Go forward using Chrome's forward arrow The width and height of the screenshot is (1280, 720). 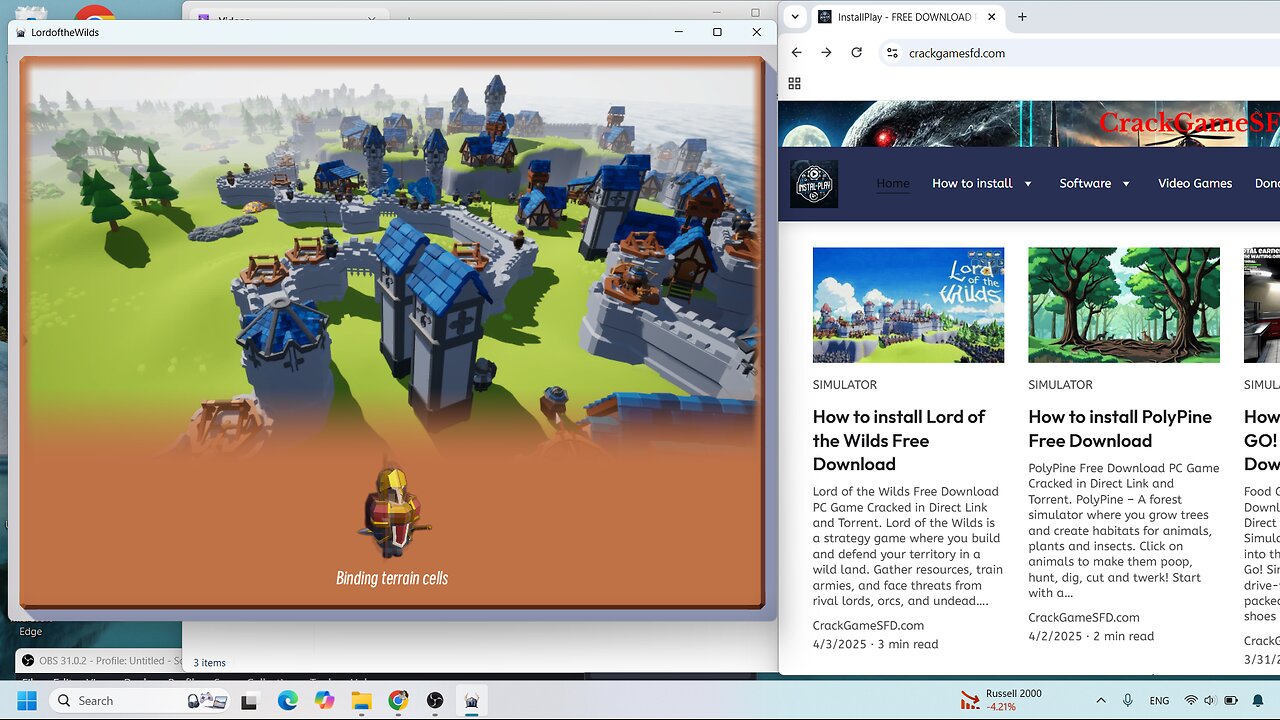coord(826,53)
